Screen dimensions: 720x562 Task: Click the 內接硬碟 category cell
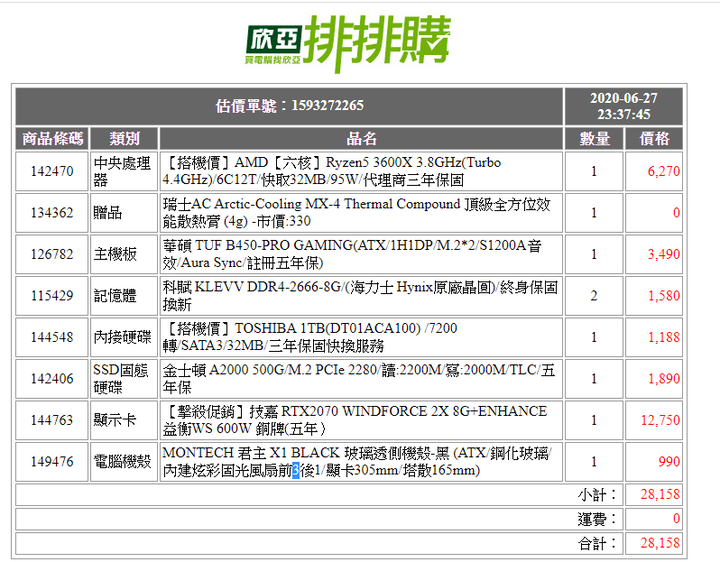point(124,337)
